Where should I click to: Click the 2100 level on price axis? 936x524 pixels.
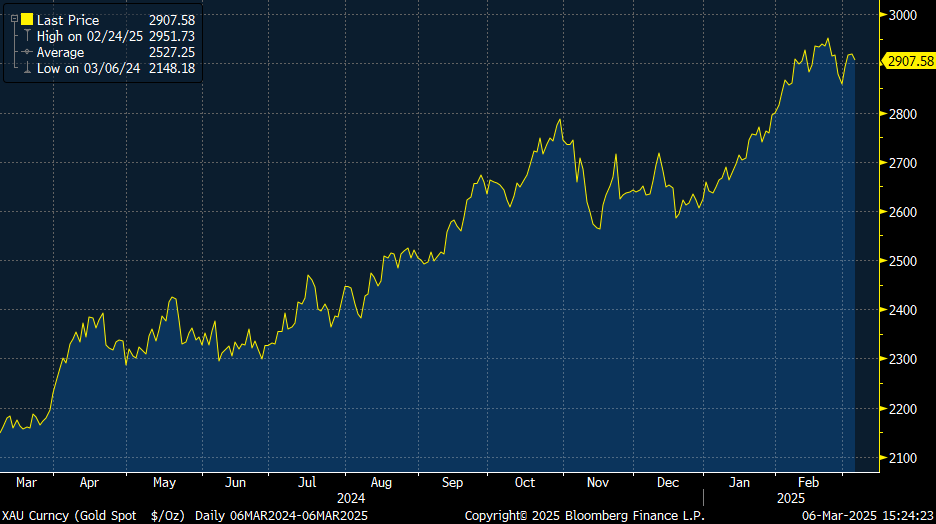tap(902, 458)
